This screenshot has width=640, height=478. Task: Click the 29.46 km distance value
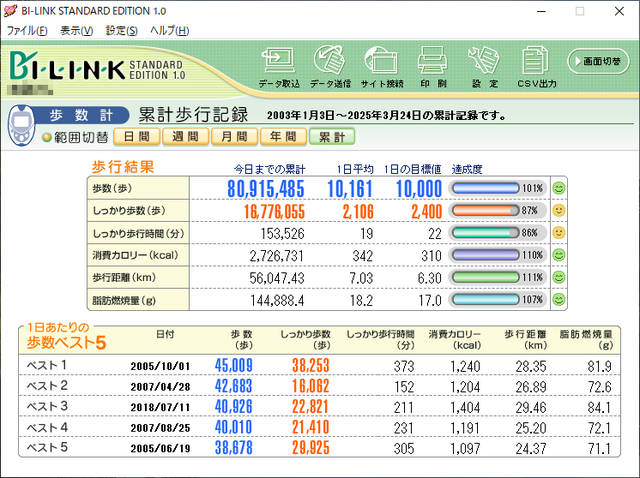click(x=531, y=407)
